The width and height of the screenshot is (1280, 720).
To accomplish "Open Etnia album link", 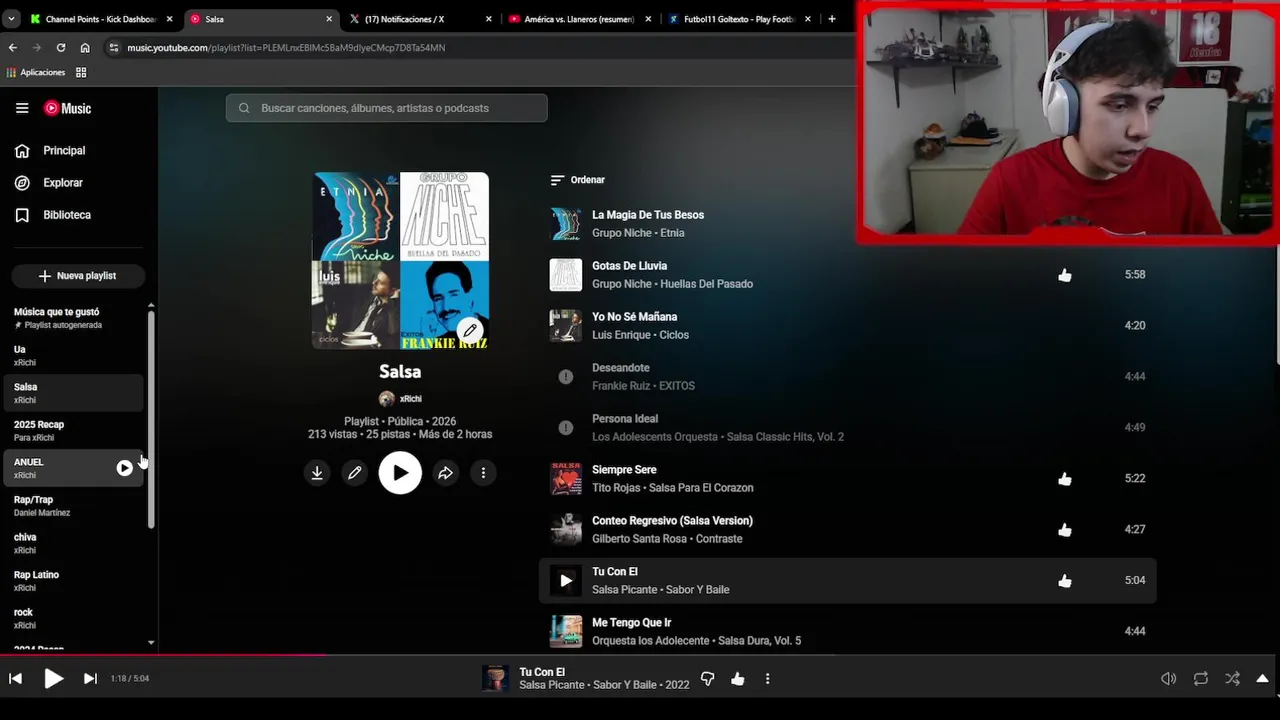I will (673, 233).
